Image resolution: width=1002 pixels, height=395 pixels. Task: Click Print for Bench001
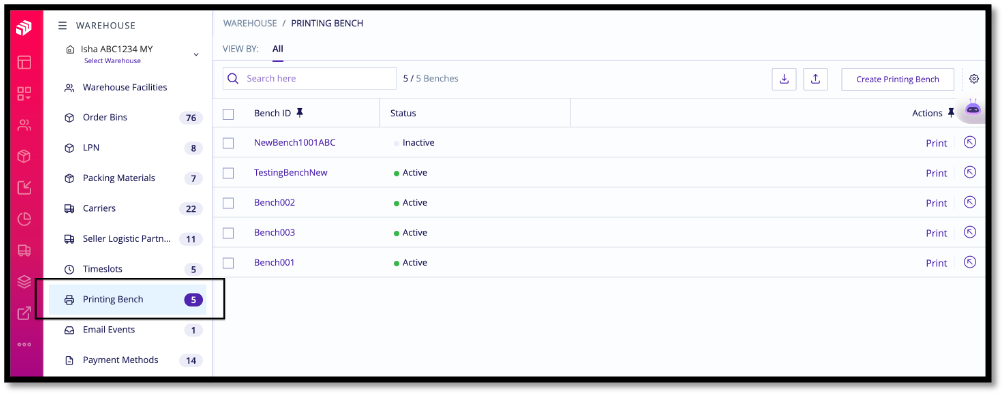coord(936,263)
